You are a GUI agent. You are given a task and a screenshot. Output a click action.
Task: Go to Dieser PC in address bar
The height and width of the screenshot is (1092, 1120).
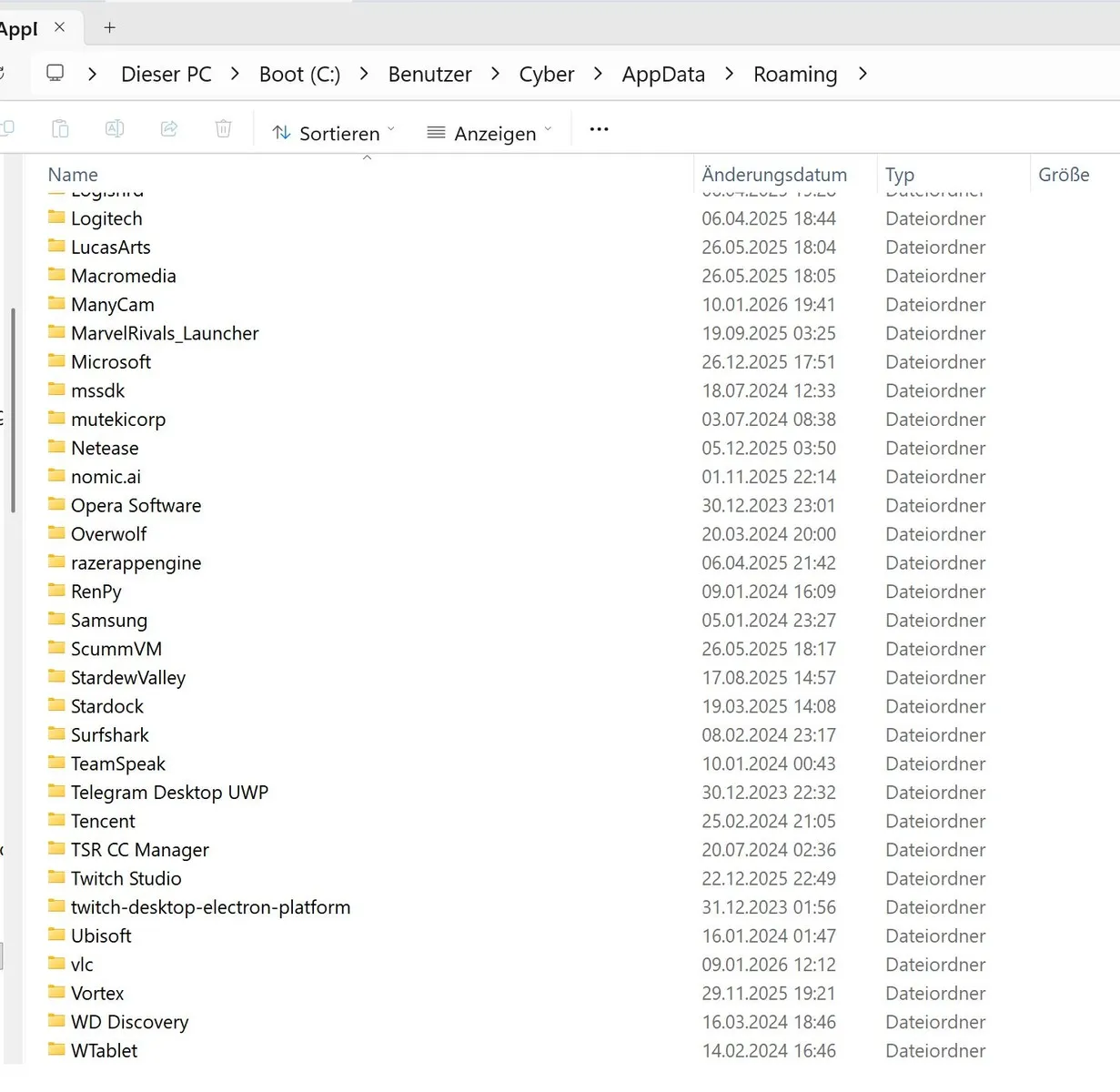coord(166,74)
